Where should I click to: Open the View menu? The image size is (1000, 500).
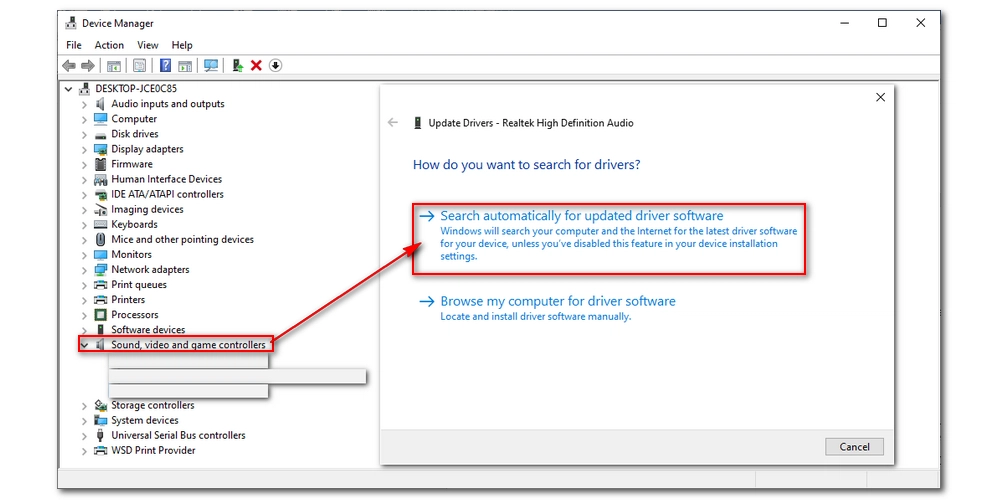147,45
